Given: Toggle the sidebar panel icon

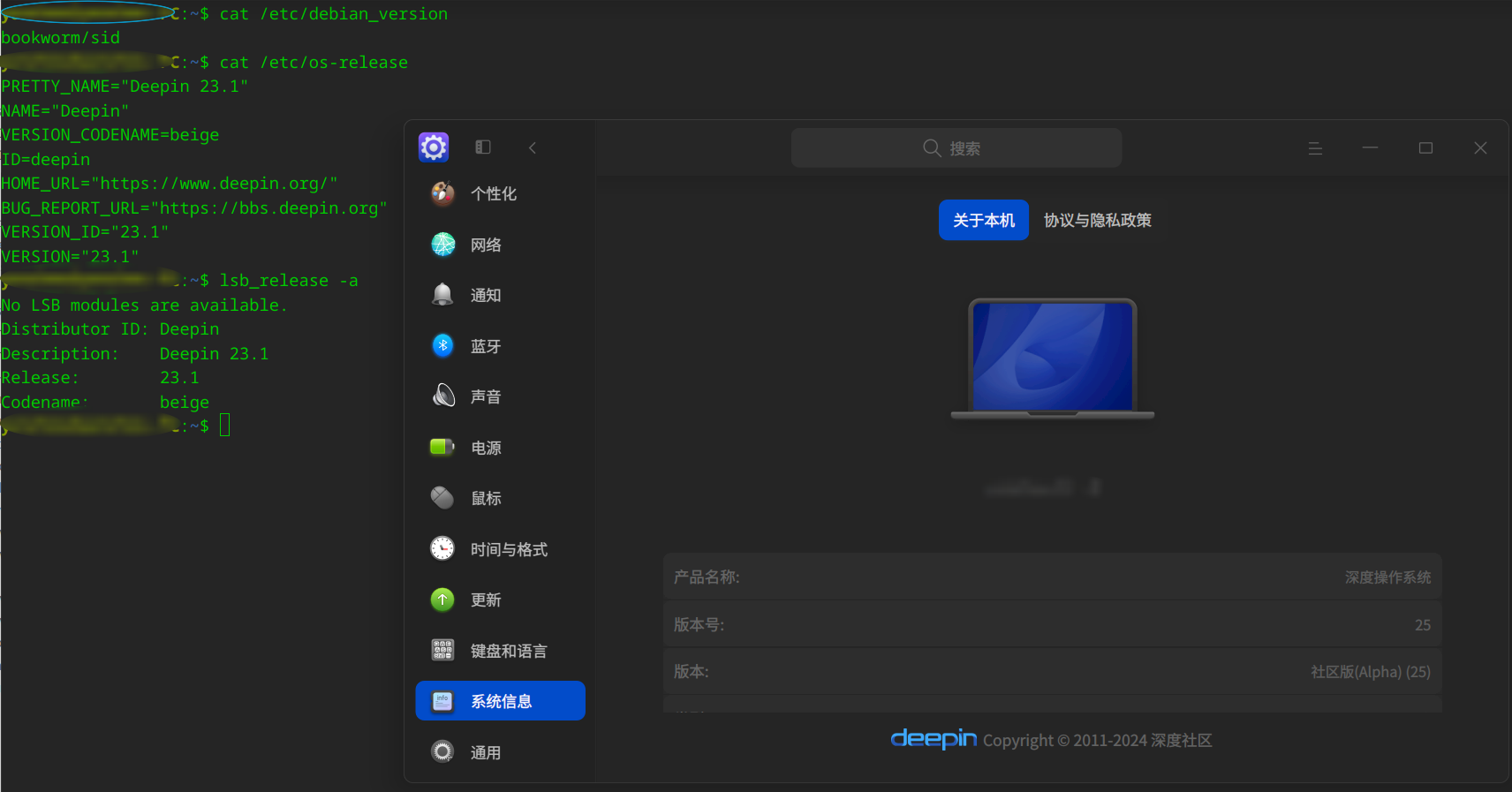Looking at the screenshot, I should point(483,147).
